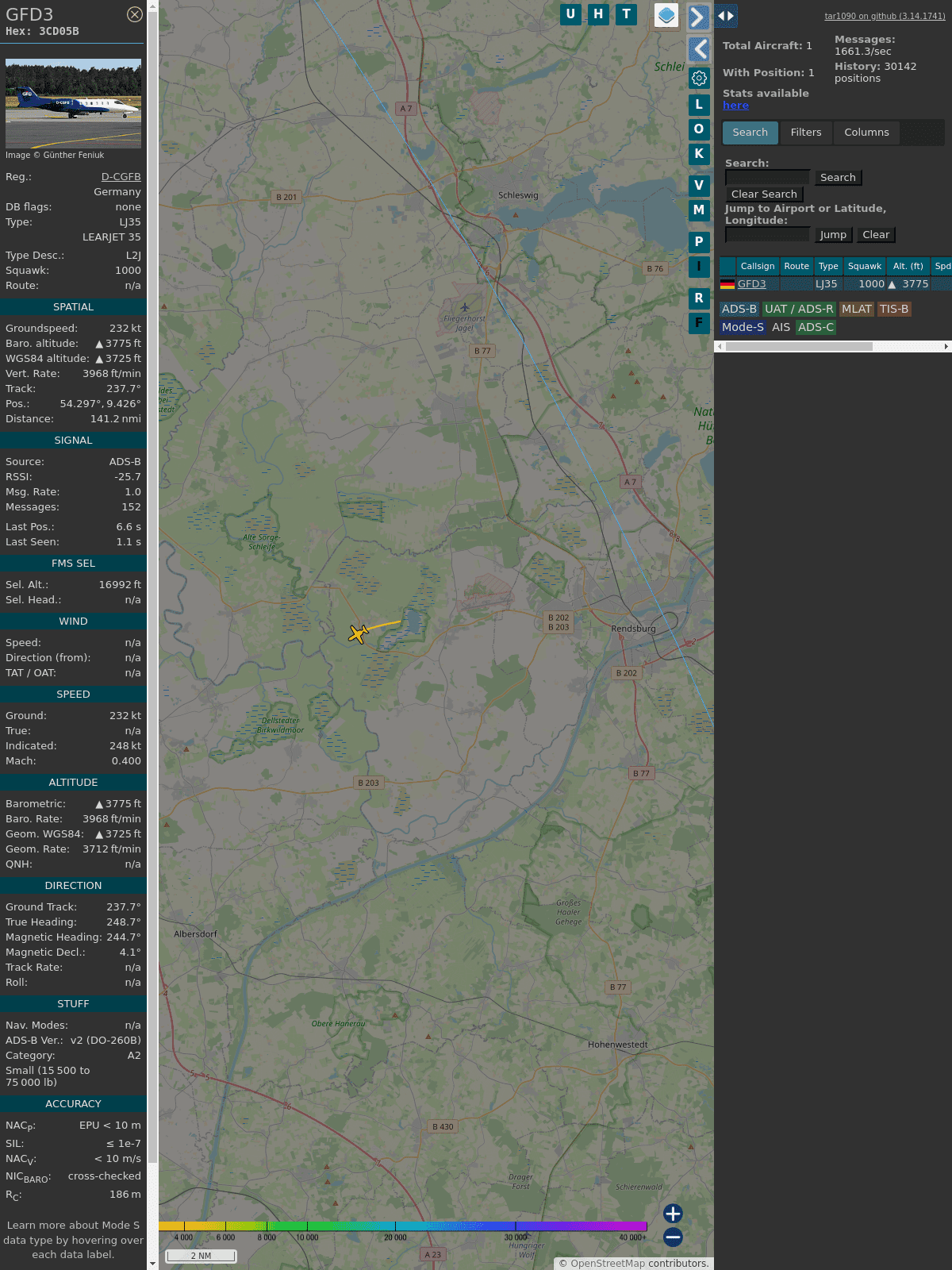Open the Search tab
952x1270 pixels.
[750, 133]
